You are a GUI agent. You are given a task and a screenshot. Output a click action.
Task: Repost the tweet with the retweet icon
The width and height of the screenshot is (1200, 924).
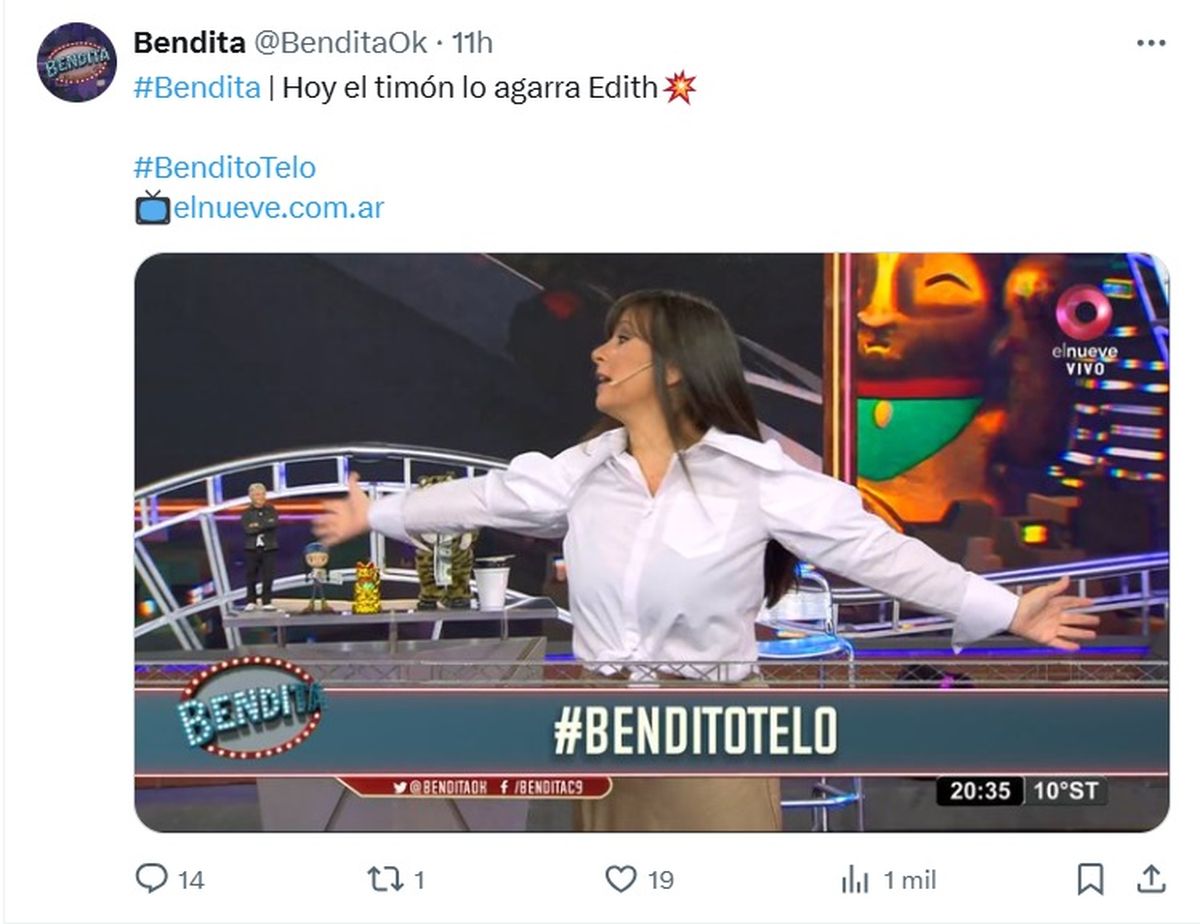383,879
